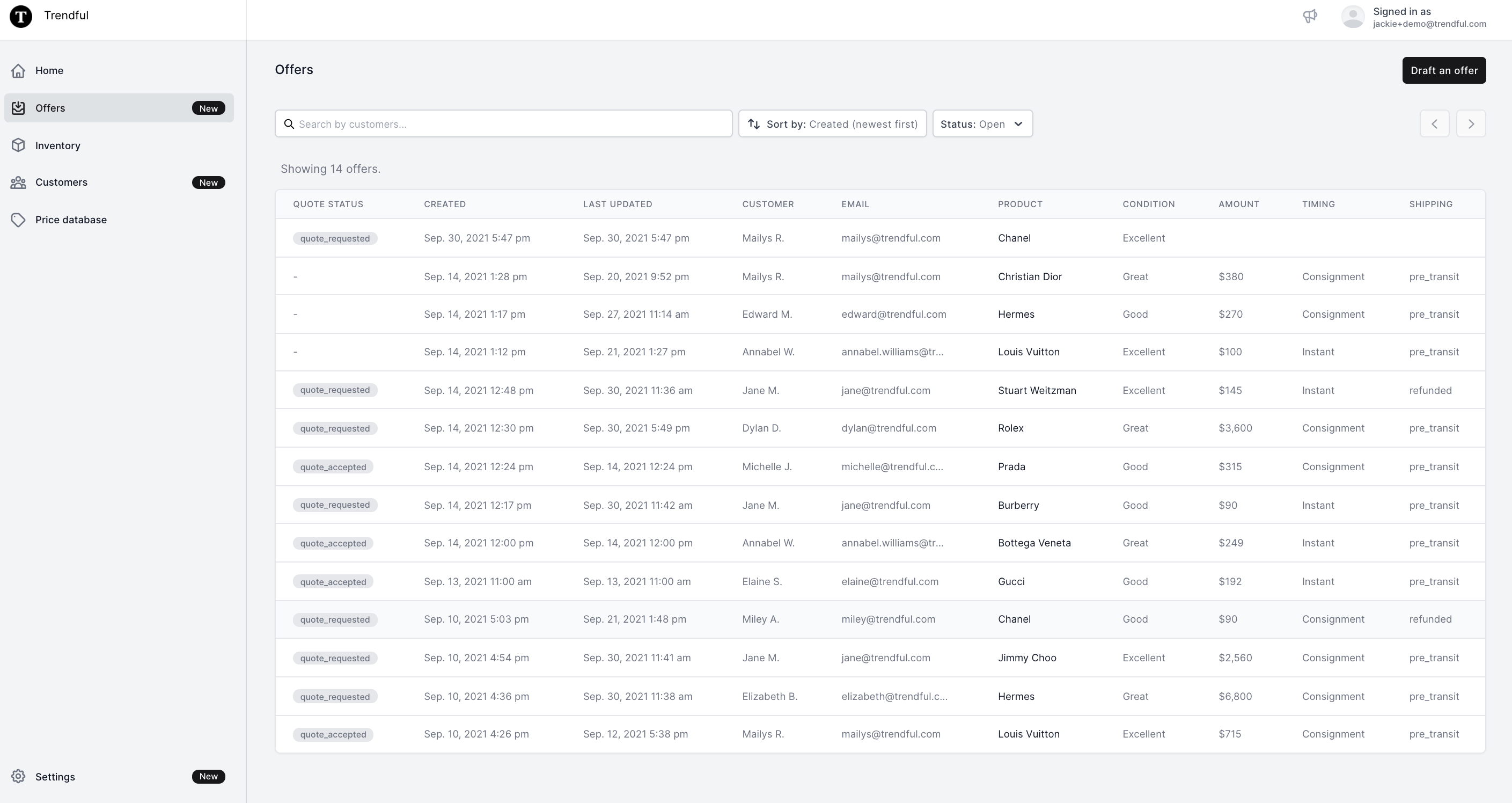
Task: Click quote_accepted badge in Prada row
Action: tap(333, 466)
